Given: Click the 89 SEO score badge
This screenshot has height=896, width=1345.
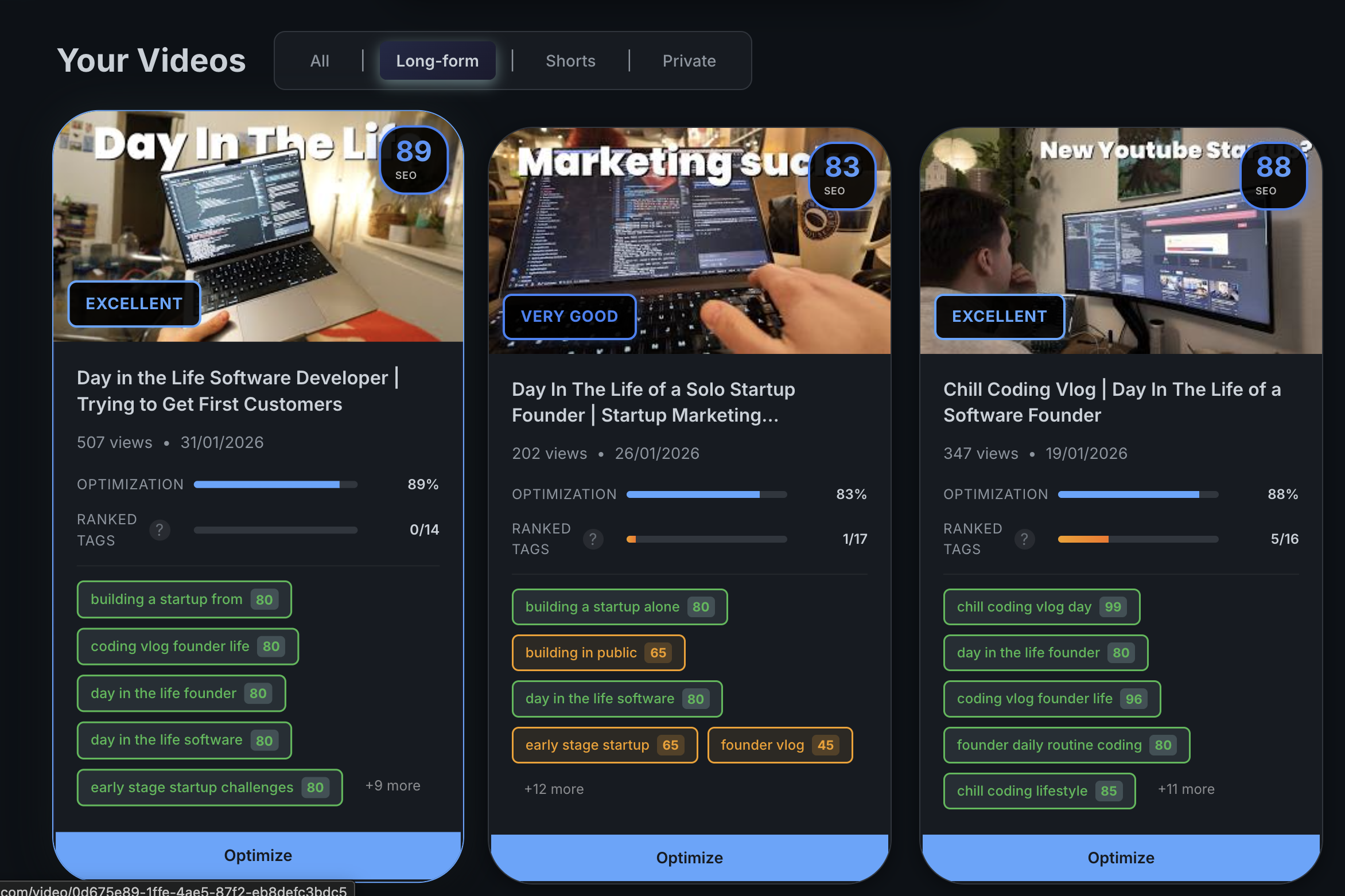Looking at the screenshot, I should pos(413,159).
